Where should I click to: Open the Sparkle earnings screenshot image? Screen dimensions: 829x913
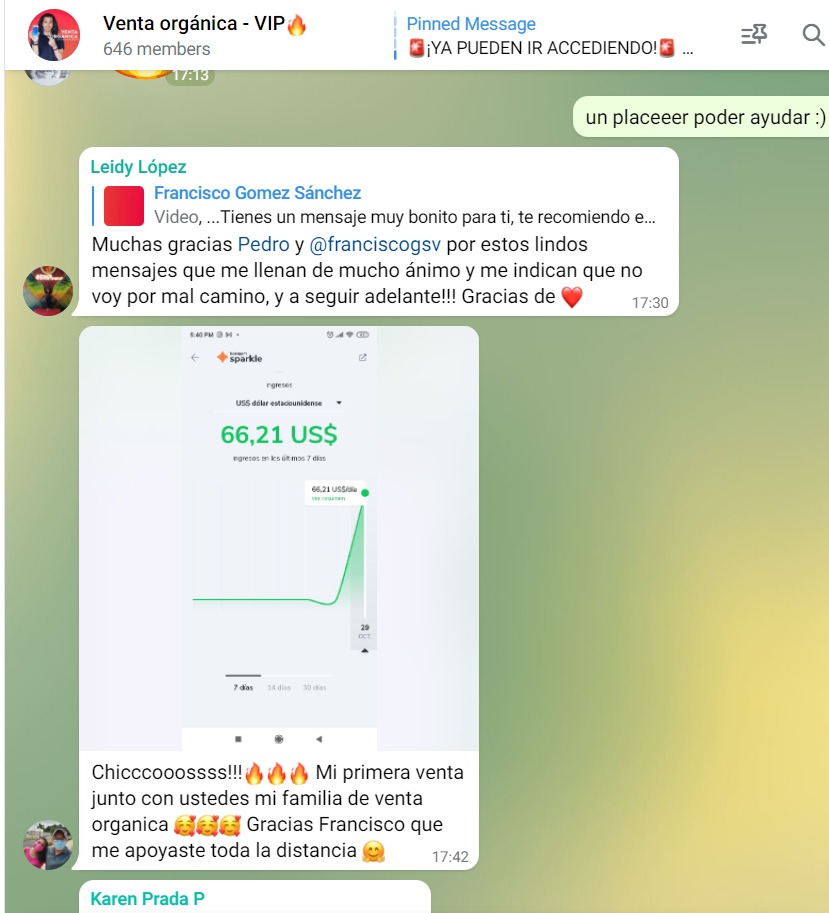(x=279, y=538)
